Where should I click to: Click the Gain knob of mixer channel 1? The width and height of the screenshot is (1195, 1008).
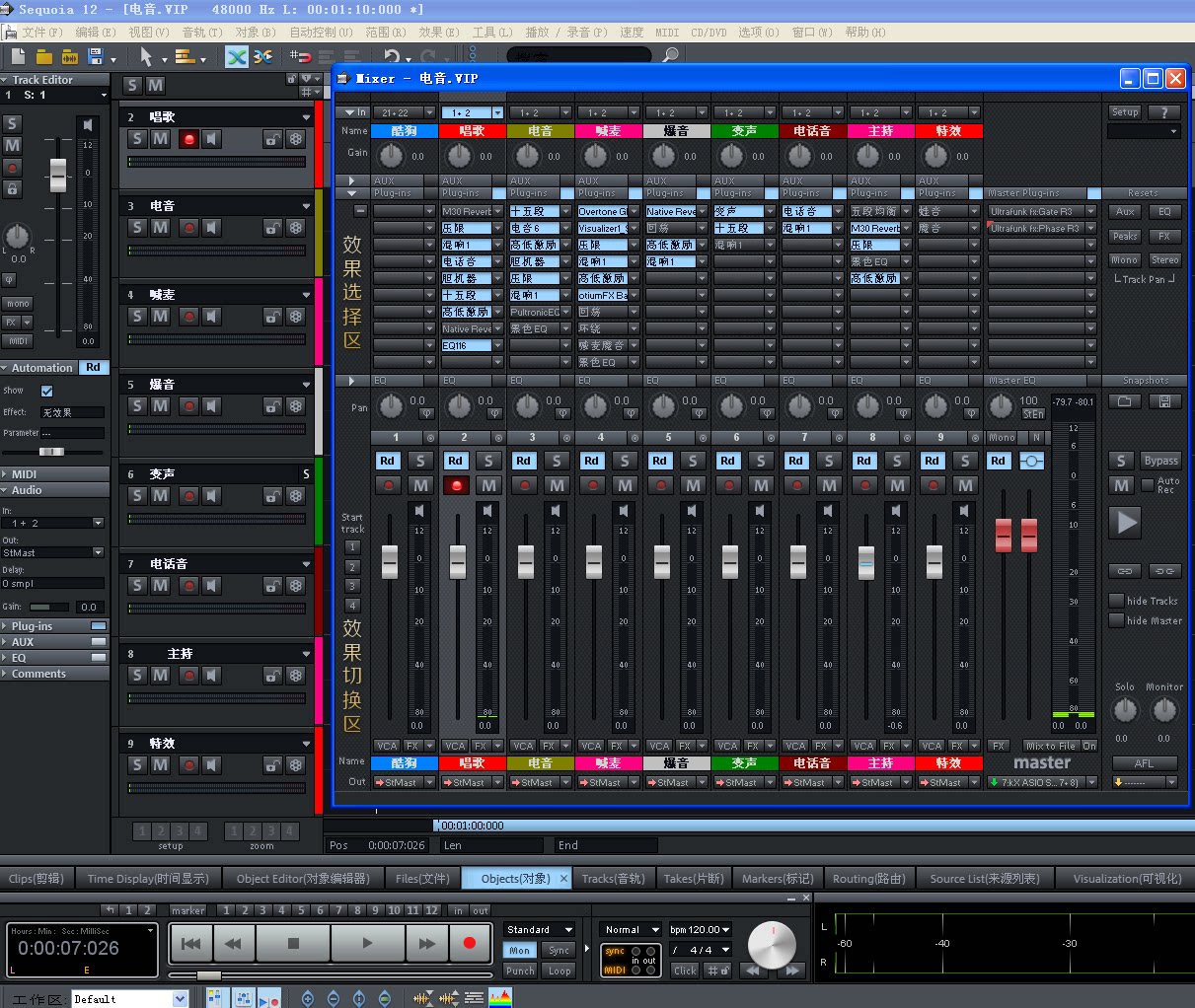(x=392, y=155)
